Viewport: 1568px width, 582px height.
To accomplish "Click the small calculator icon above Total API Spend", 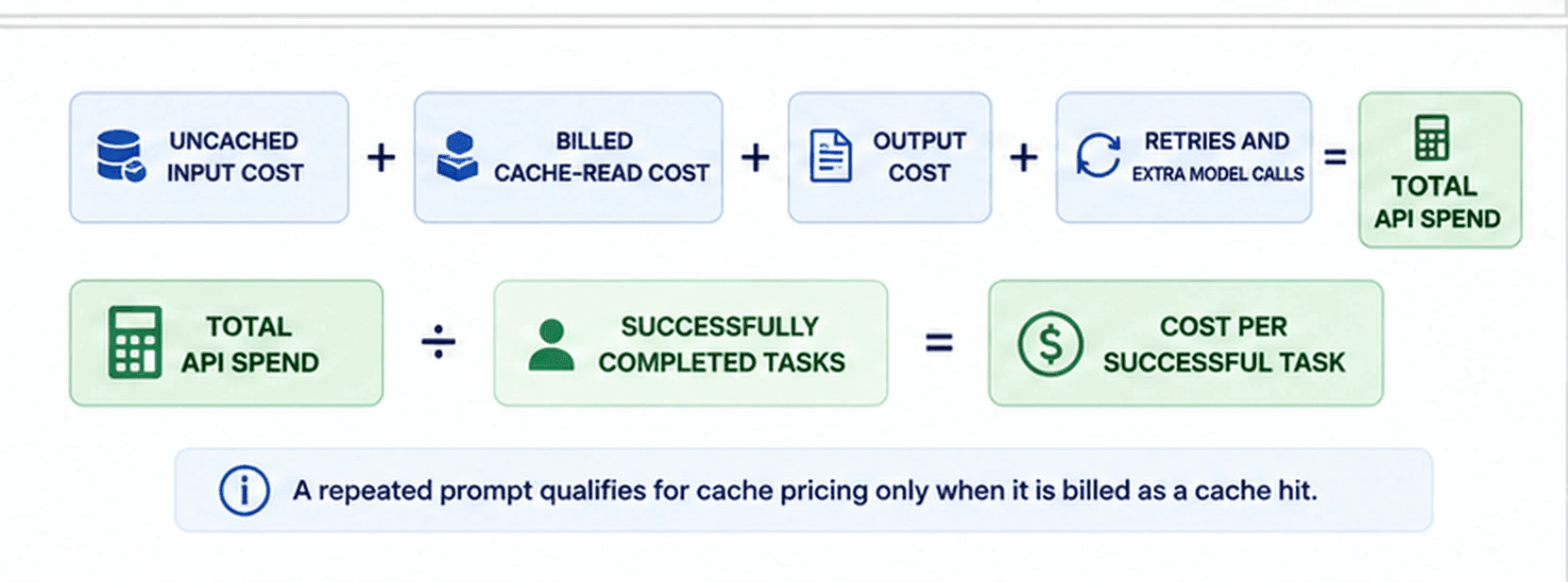I will (1432, 138).
